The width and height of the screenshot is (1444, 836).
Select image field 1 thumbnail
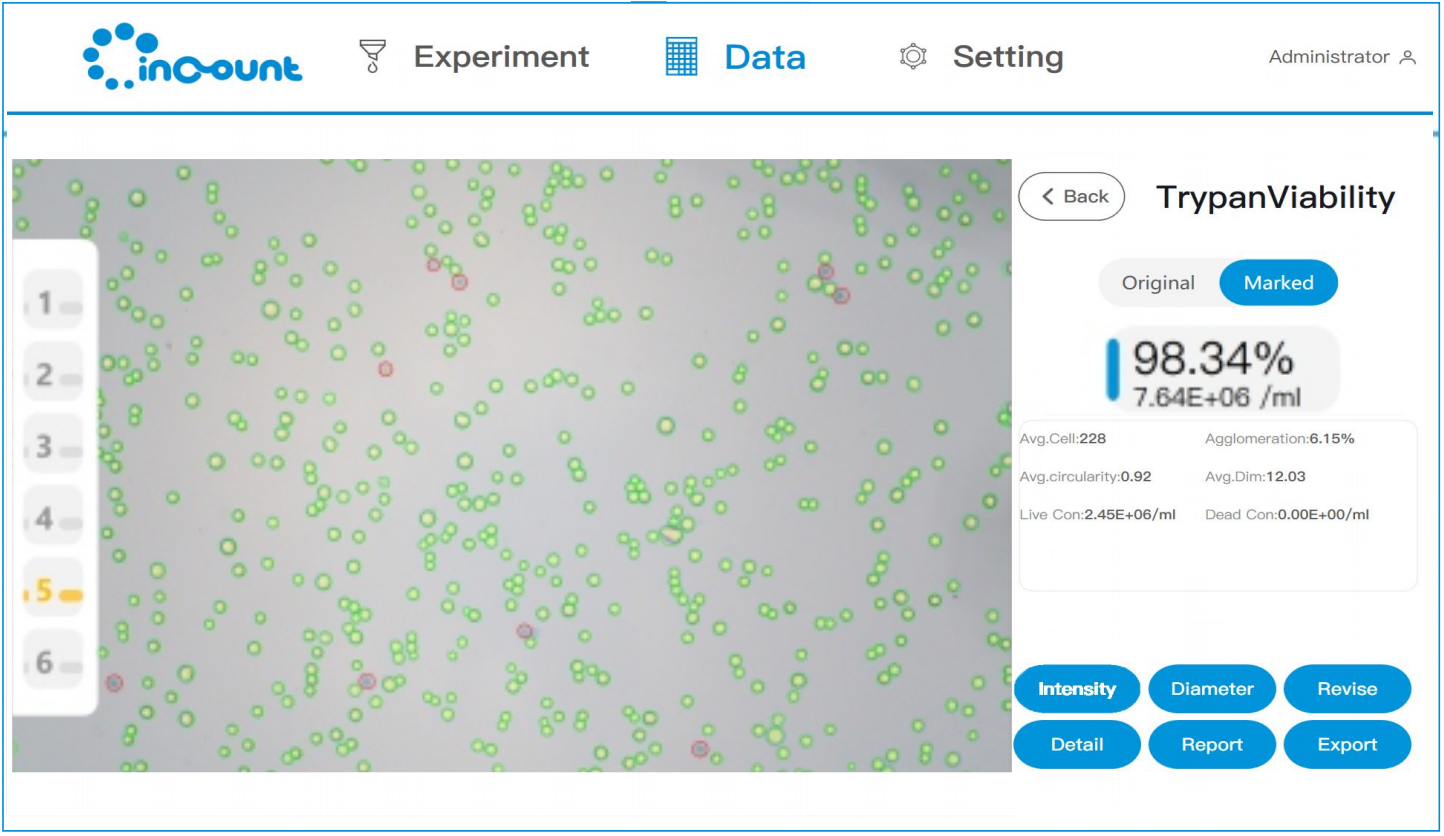click(53, 303)
